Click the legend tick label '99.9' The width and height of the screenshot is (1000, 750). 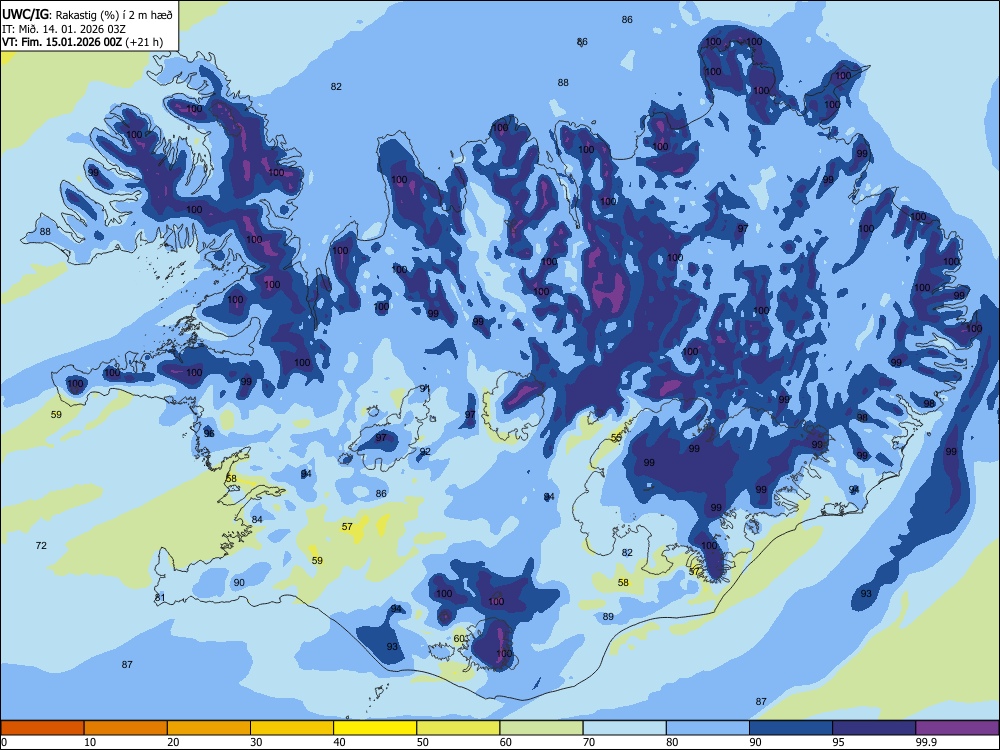(x=926, y=742)
